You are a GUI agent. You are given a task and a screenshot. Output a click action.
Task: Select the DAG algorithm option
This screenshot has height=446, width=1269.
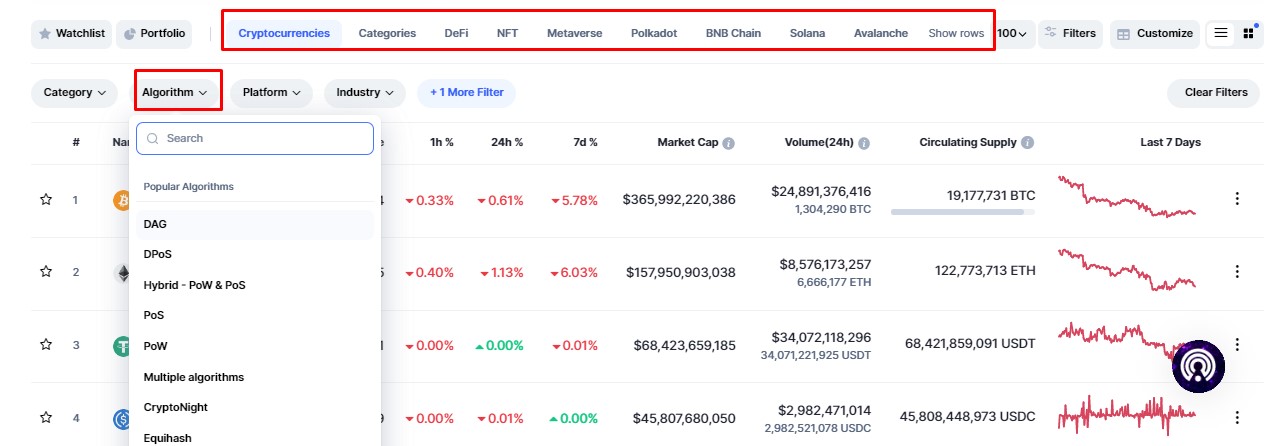pos(255,224)
